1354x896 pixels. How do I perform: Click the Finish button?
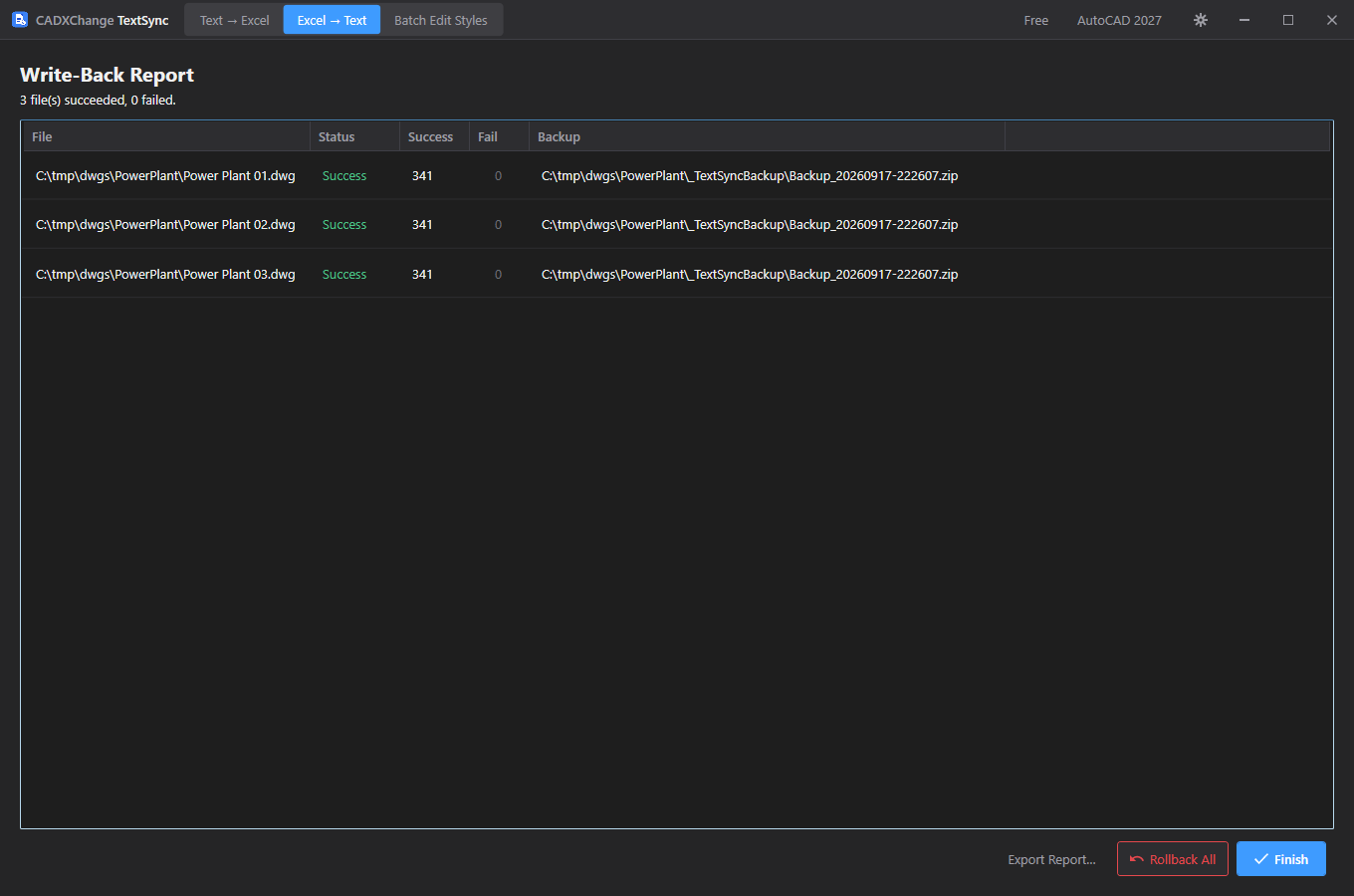point(1281,859)
